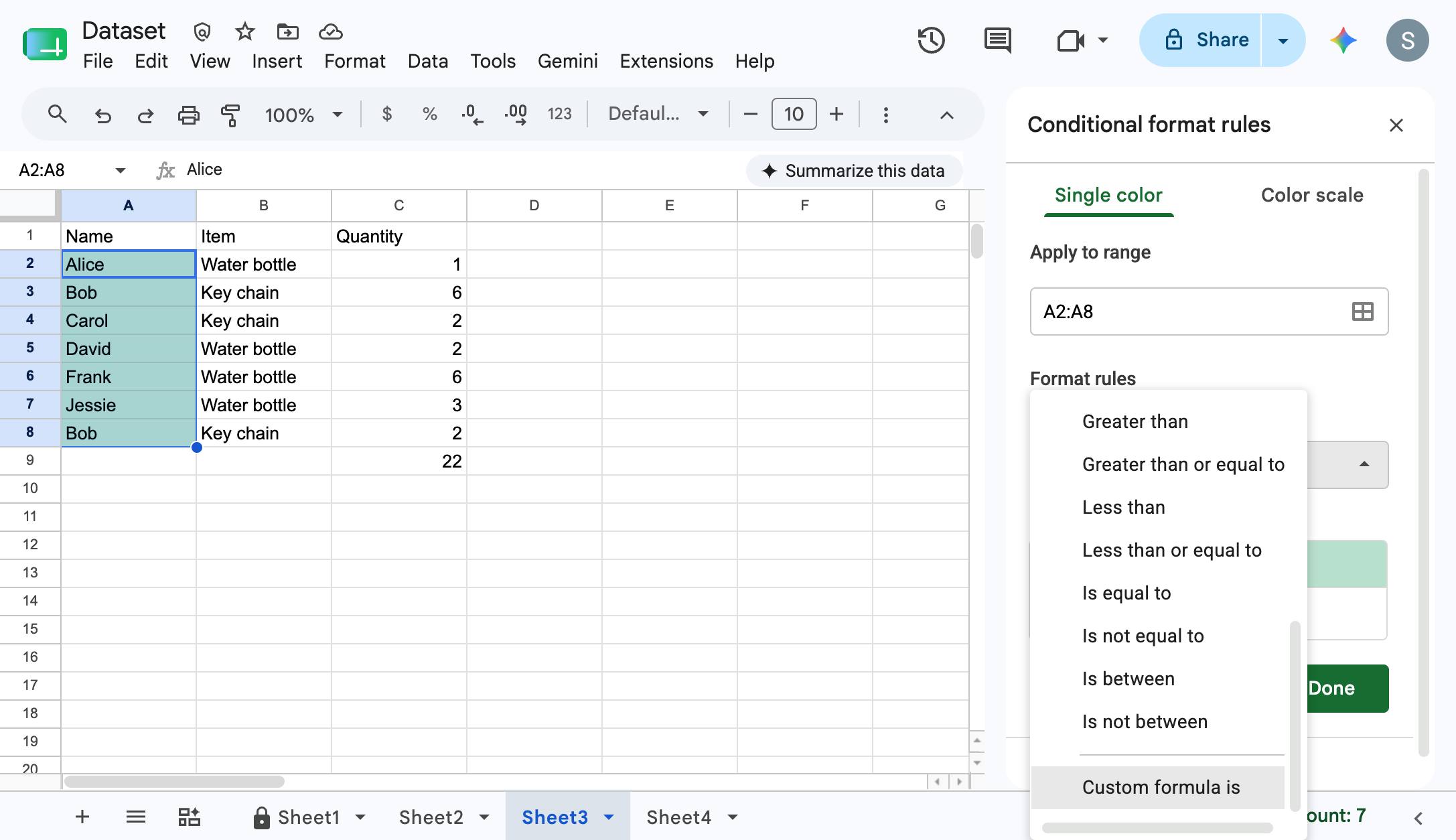Open the comments panel icon
The image size is (1456, 840).
998,40
